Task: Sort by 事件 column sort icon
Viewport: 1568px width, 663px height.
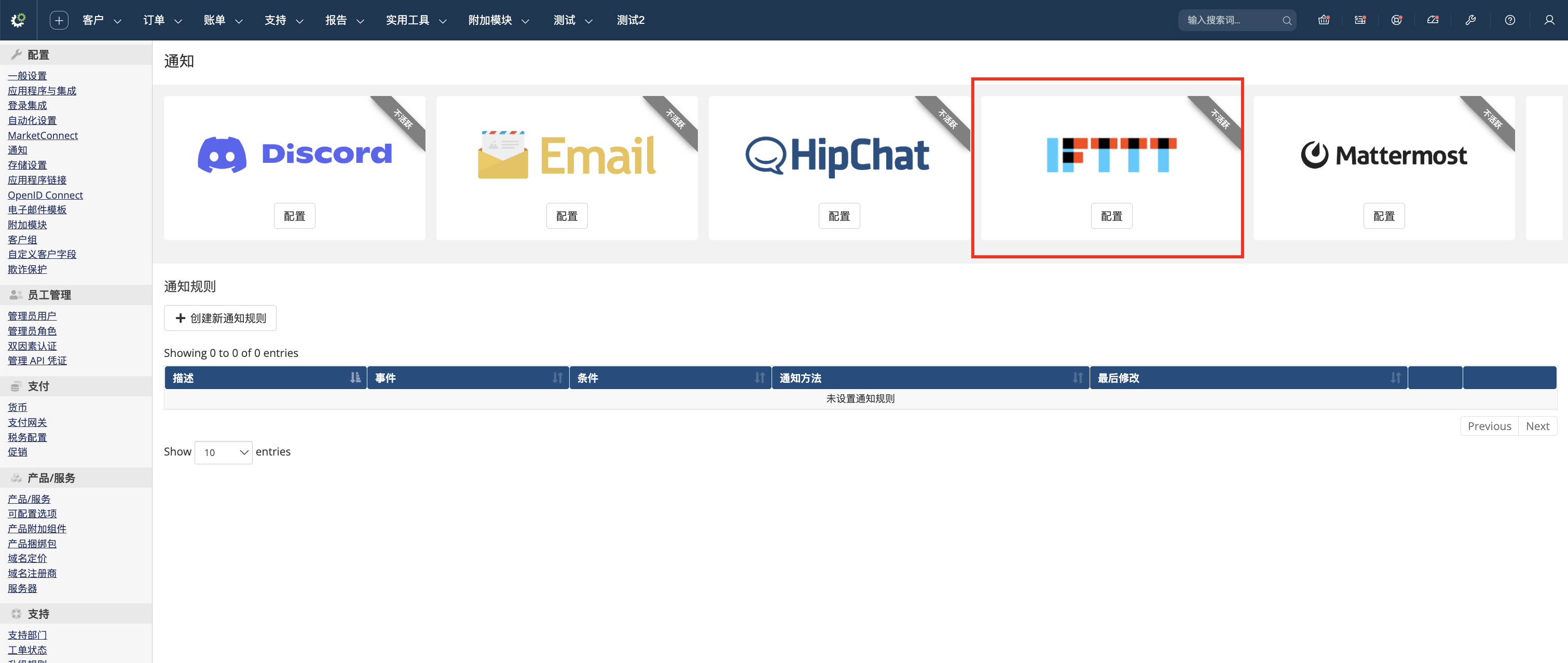Action: 557,378
